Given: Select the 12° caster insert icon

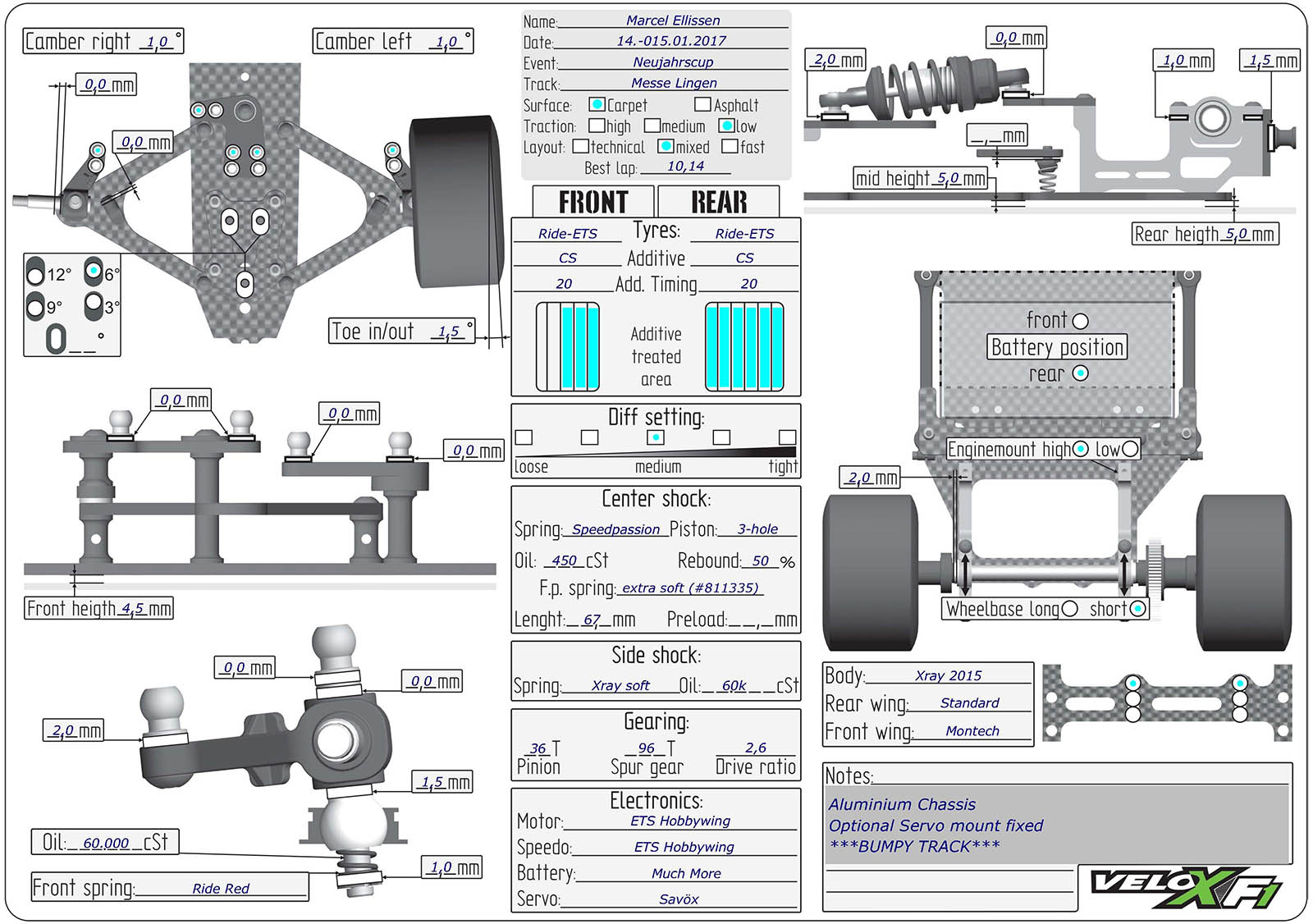Looking at the screenshot, I should coord(35,272).
